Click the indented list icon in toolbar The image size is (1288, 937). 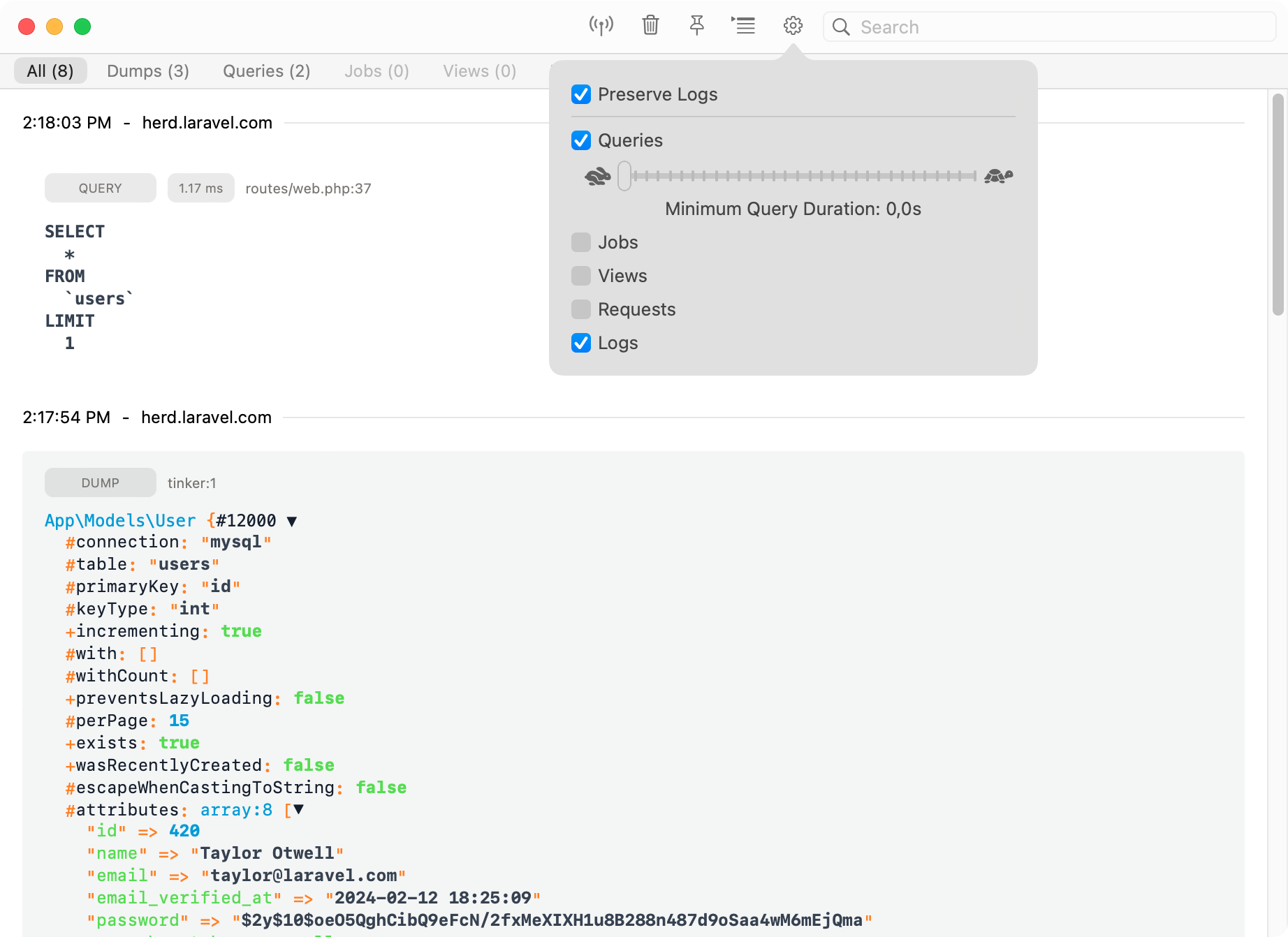tap(743, 27)
